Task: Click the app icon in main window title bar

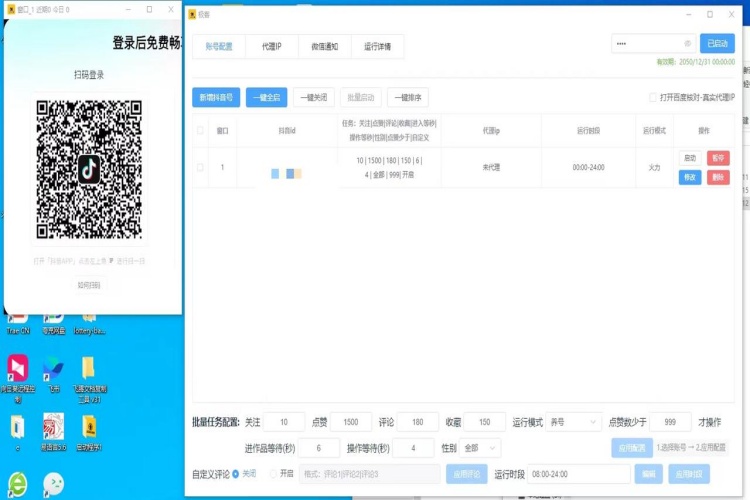Action: click(192, 14)
